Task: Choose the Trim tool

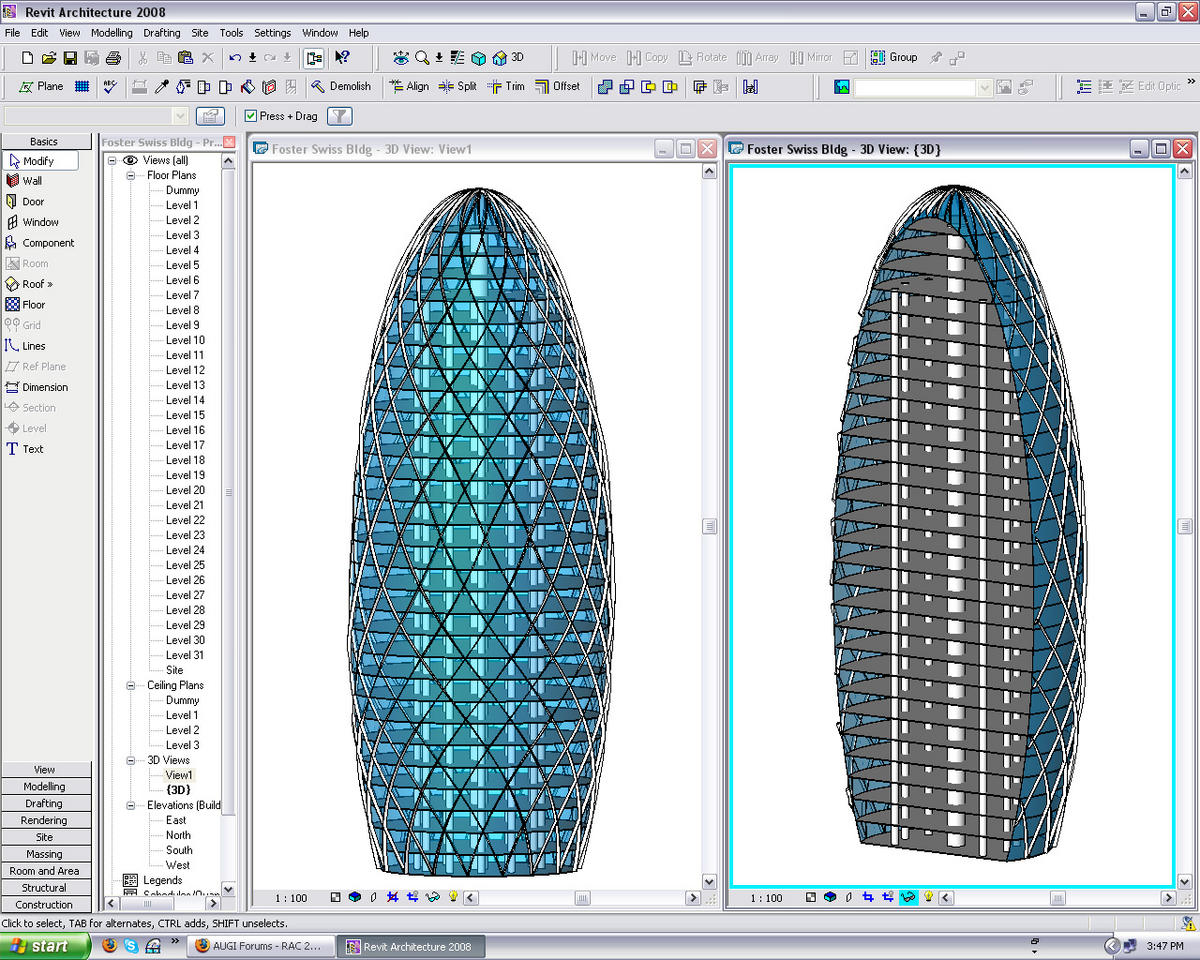Action: tap(505, 87)
